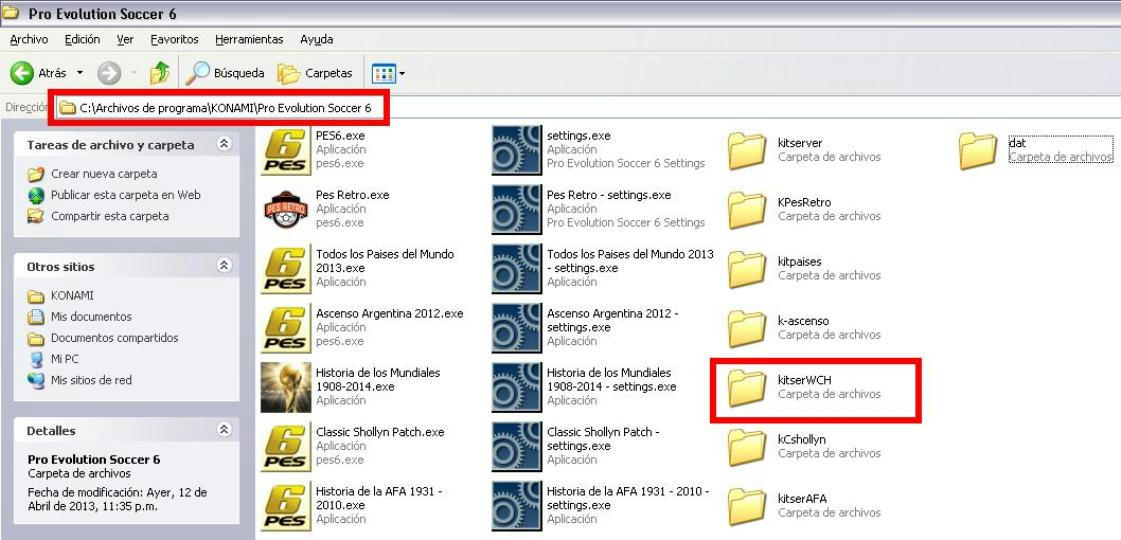Select Ascenso Argentina 2012.exe icon

coord(286,328)
